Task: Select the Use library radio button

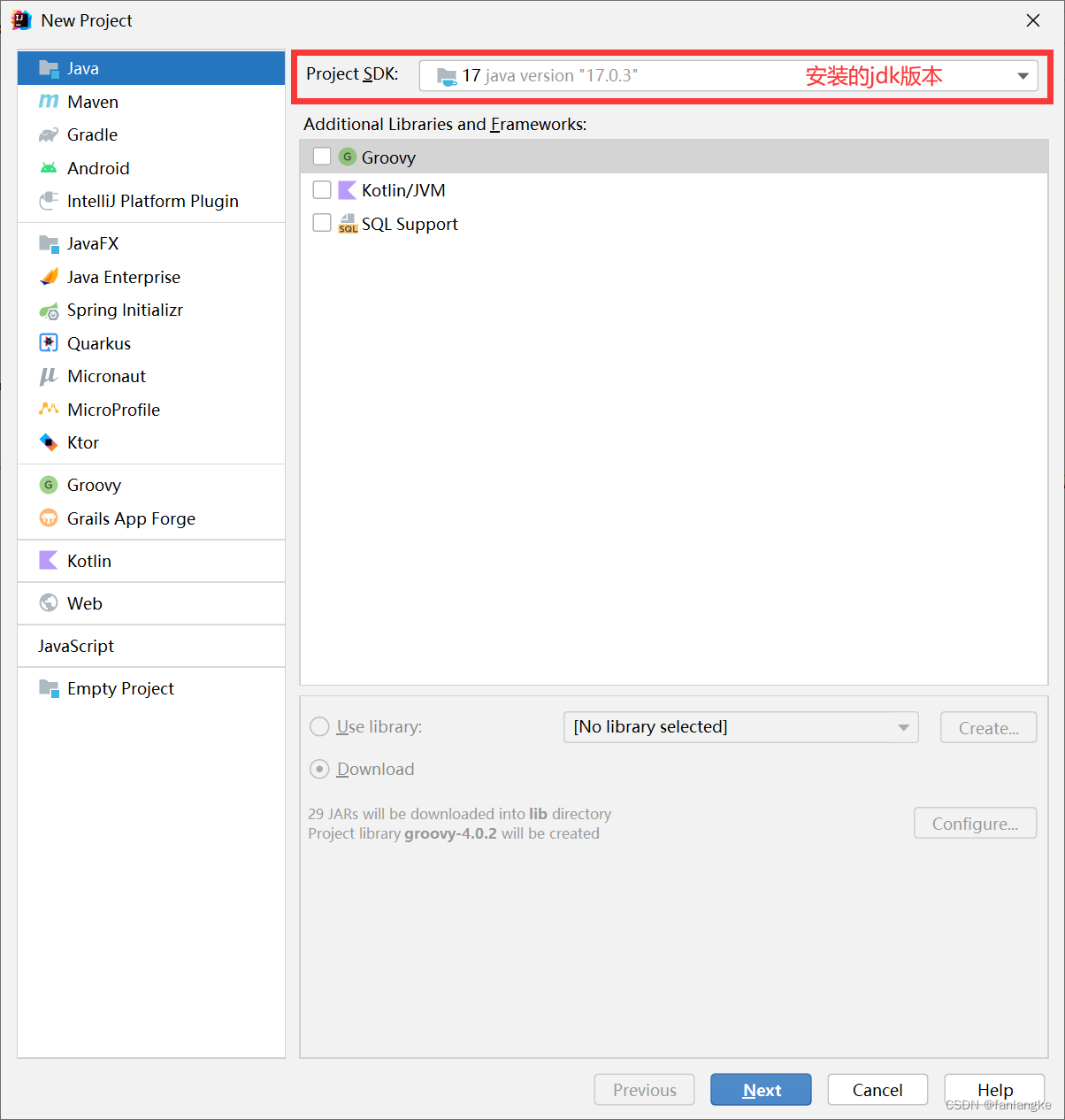Action: point(319,727)
